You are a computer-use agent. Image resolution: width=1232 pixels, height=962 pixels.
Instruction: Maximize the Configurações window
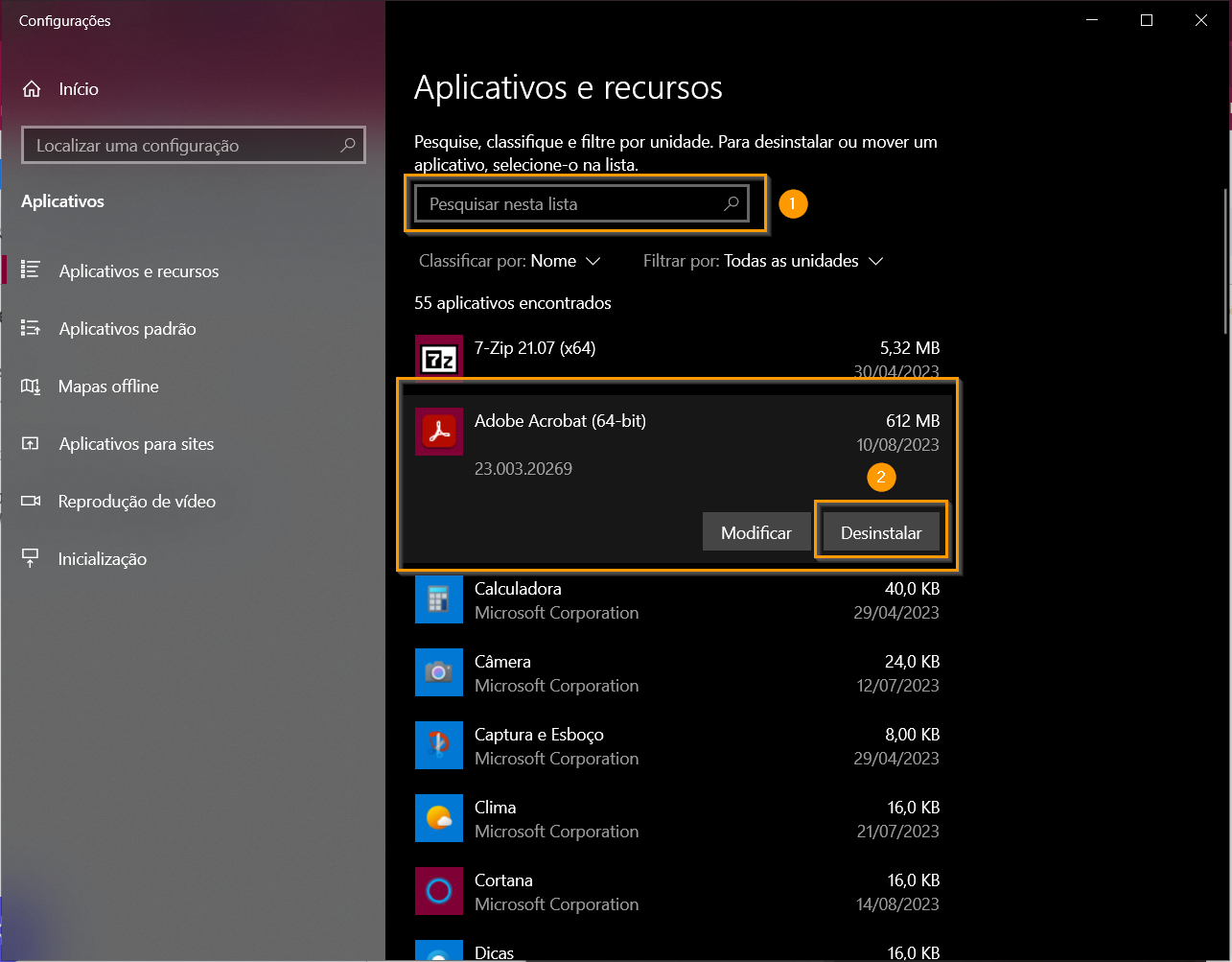(1147, 20)
